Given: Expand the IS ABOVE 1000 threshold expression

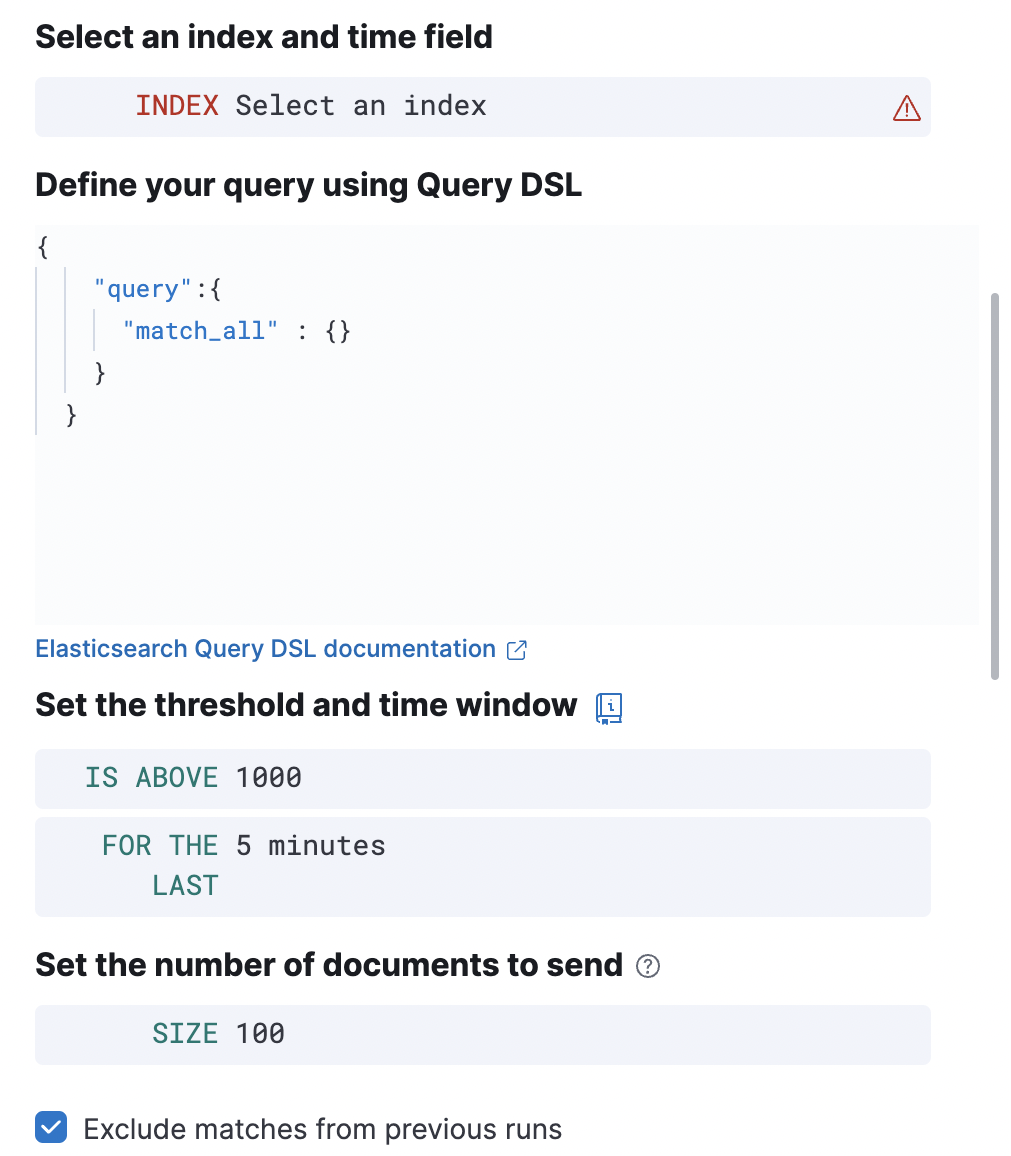Looking at the screenshot, I should 194,777.
